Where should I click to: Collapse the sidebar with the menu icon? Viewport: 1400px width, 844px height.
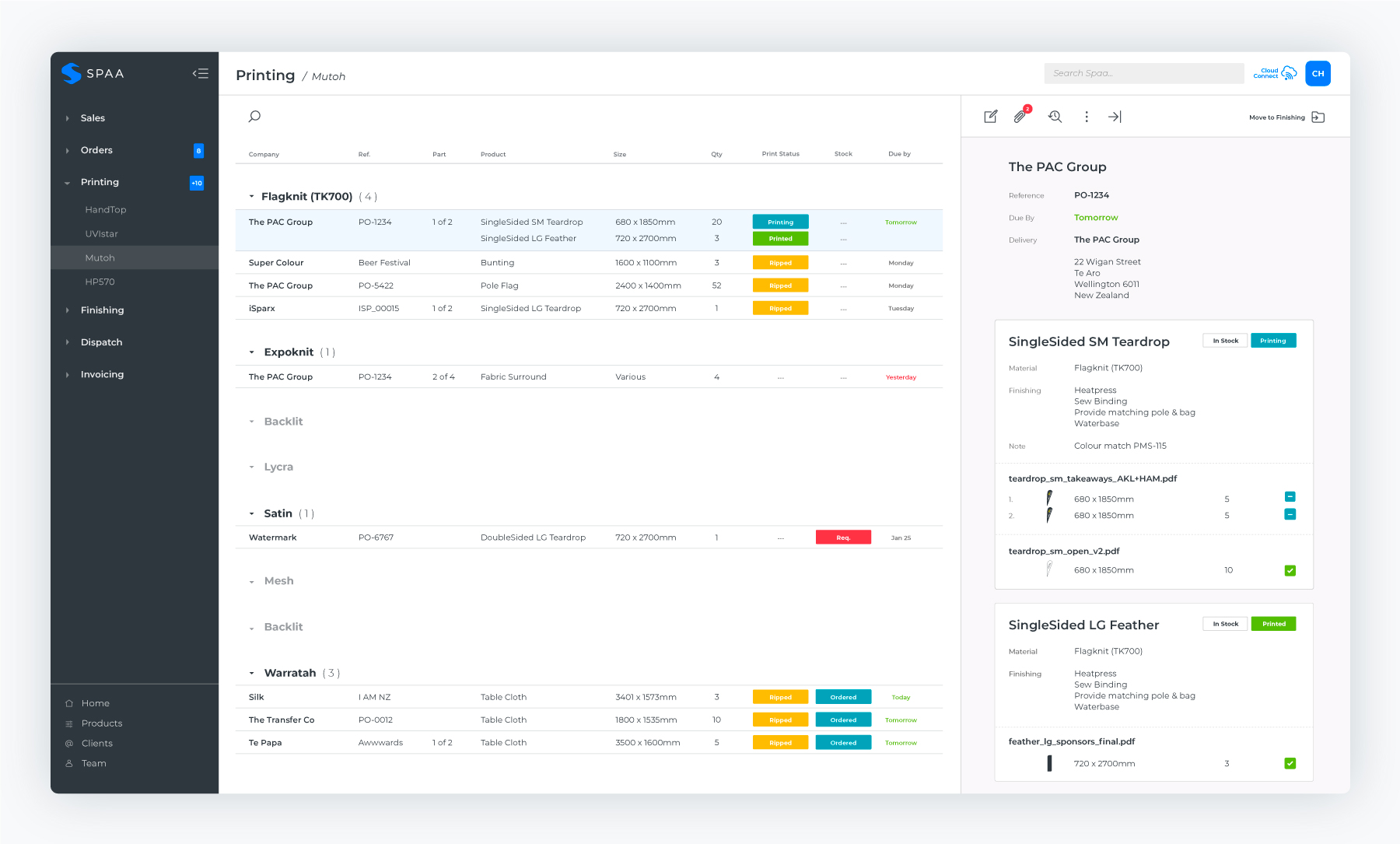201,74
